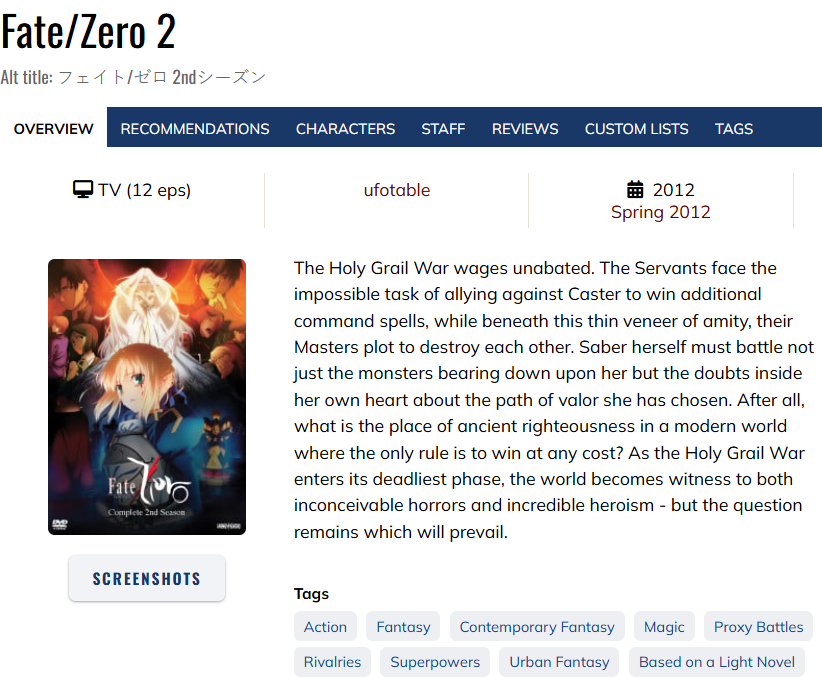This screenshot has width=822, height=679.
Task: Click the calendar icon beside 2012
Action: point(635,189)
